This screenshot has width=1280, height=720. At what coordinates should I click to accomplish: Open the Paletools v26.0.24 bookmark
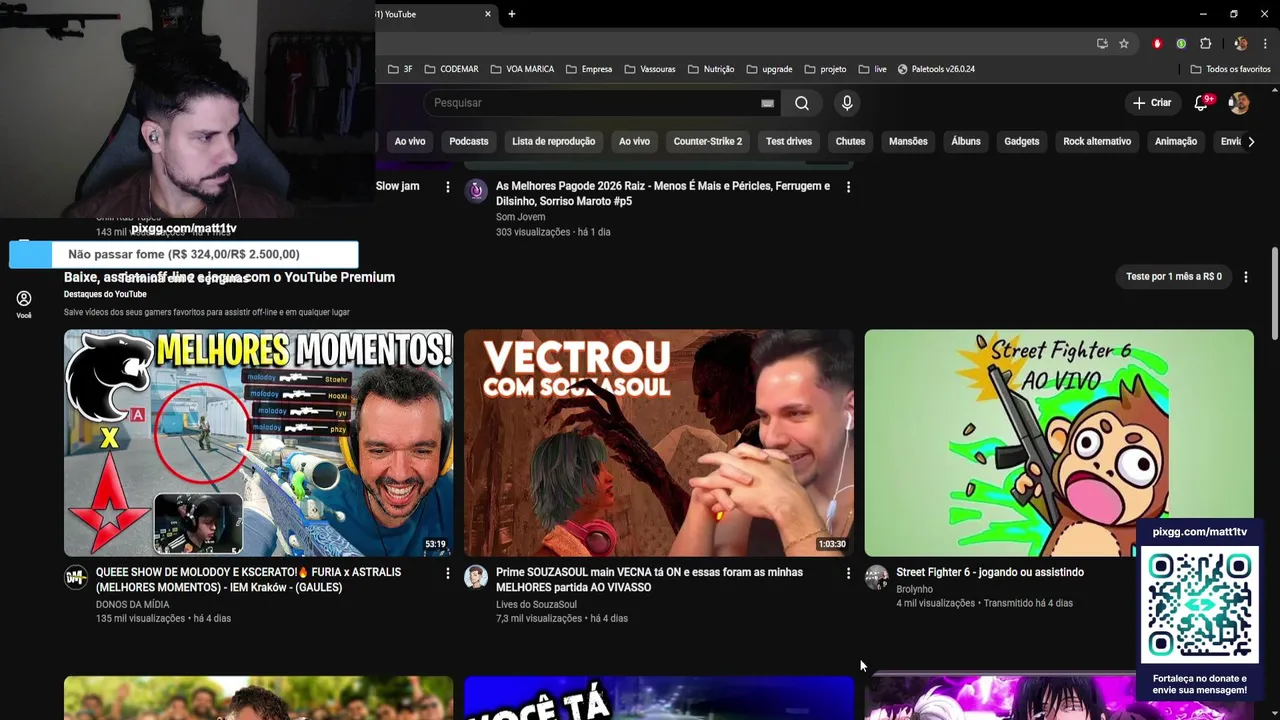click(936, 69)
